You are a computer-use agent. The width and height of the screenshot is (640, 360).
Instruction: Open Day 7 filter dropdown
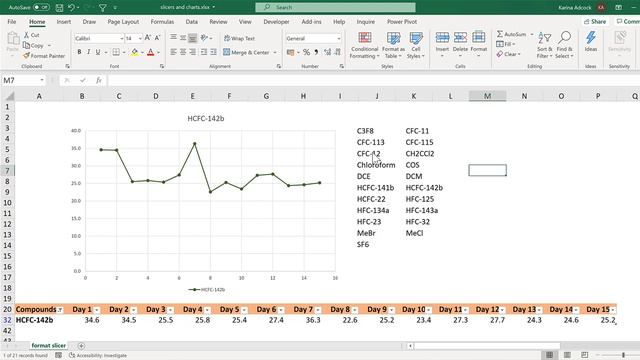318,310
